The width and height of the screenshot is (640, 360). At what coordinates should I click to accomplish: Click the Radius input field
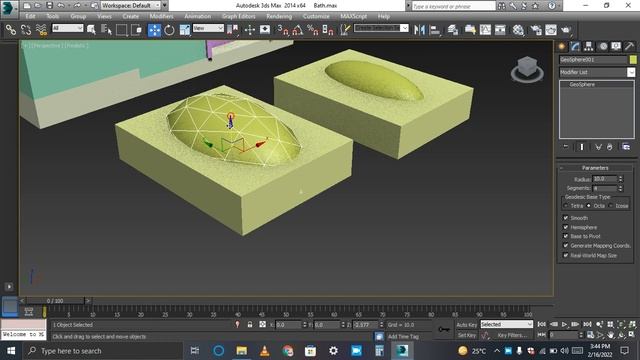605,179
